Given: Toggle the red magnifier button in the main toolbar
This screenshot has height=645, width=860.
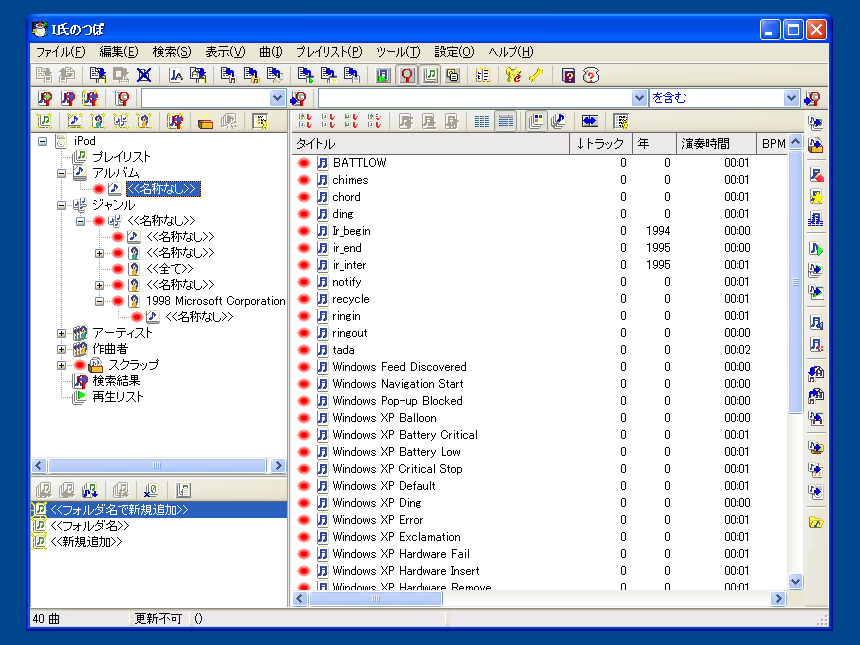Looking at the screenshot, I should point(407,75).
